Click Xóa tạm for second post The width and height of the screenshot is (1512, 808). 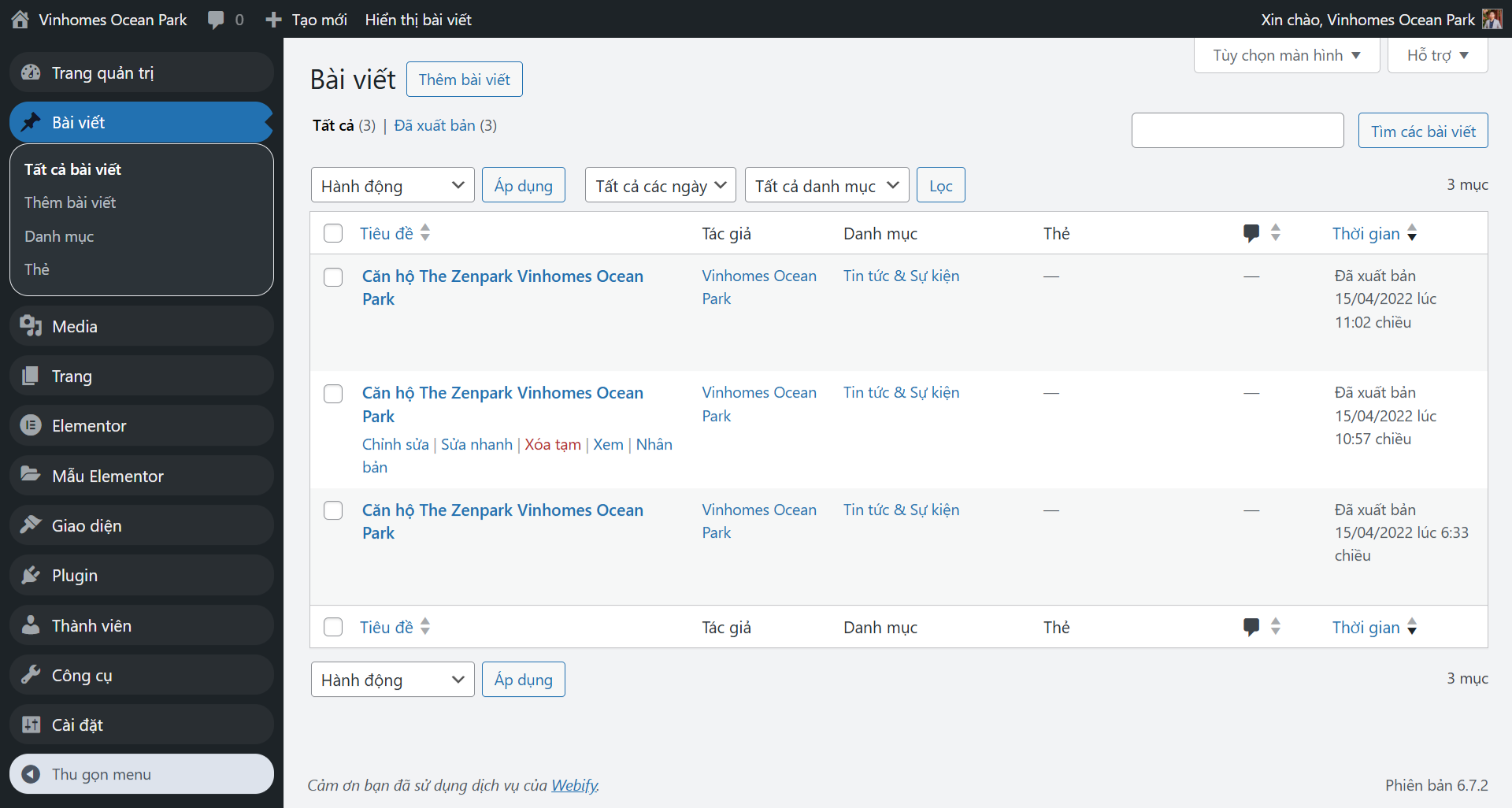(553, 444)
